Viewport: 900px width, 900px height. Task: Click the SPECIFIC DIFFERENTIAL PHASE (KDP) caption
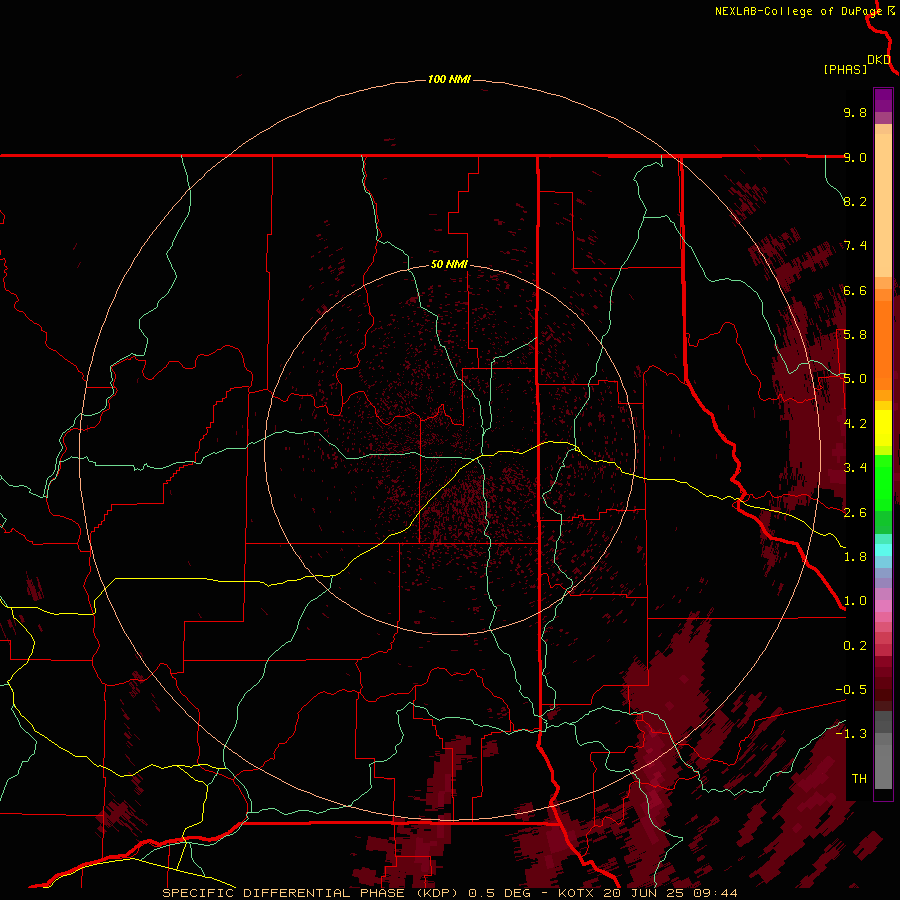pyautogui.click(x=312, y=893)
